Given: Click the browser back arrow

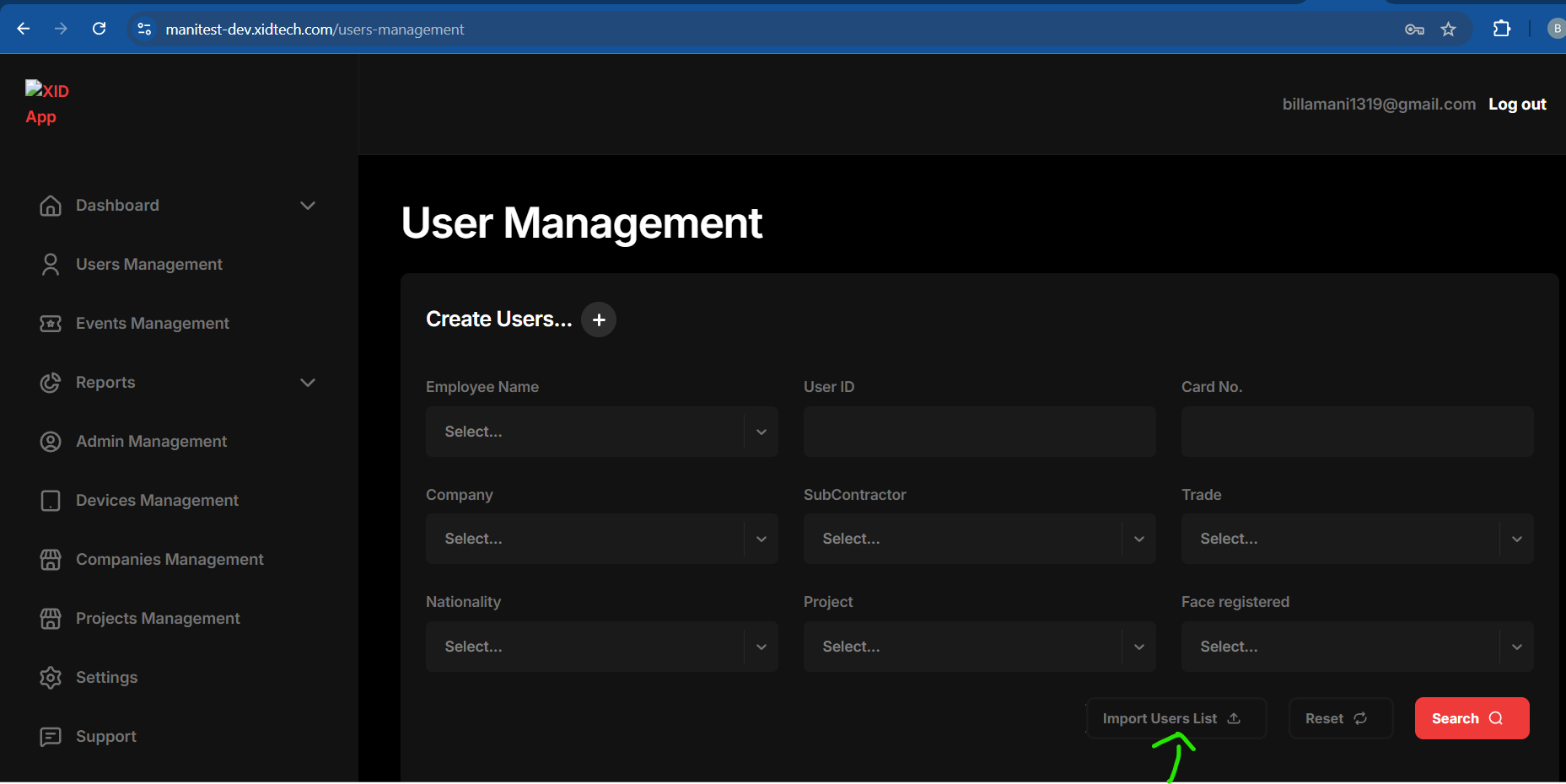Looking at the screenshot, I should point(24,29).
